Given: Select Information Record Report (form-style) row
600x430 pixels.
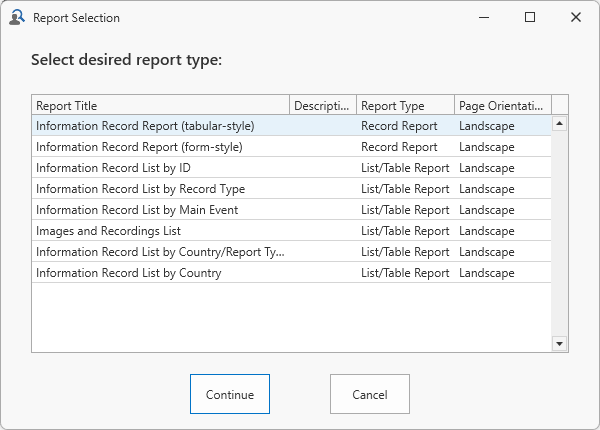Looking at the screenshot, I should point(139,147).
